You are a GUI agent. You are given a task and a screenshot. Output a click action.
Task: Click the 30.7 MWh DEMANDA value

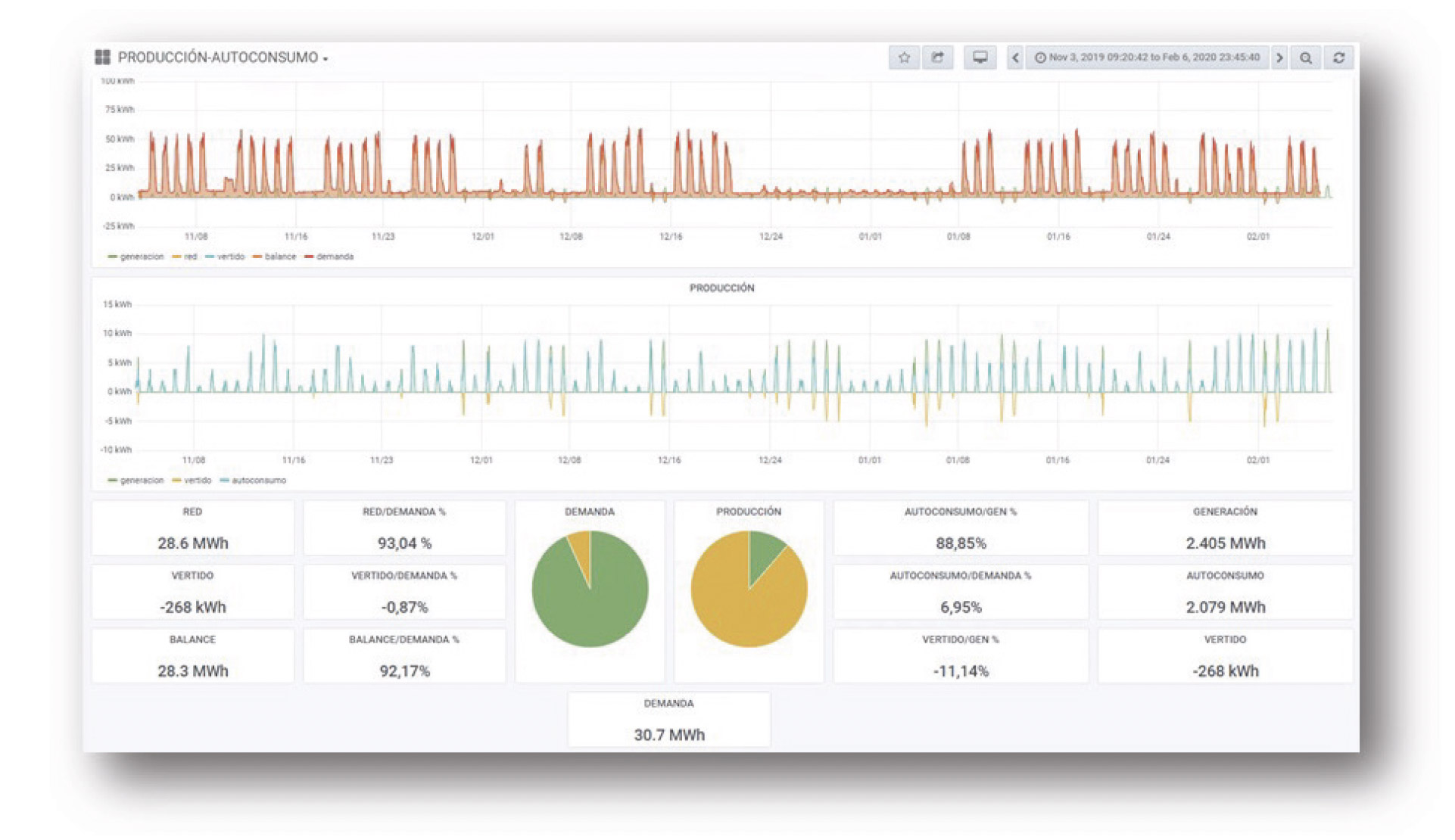[x=669, y=735]
